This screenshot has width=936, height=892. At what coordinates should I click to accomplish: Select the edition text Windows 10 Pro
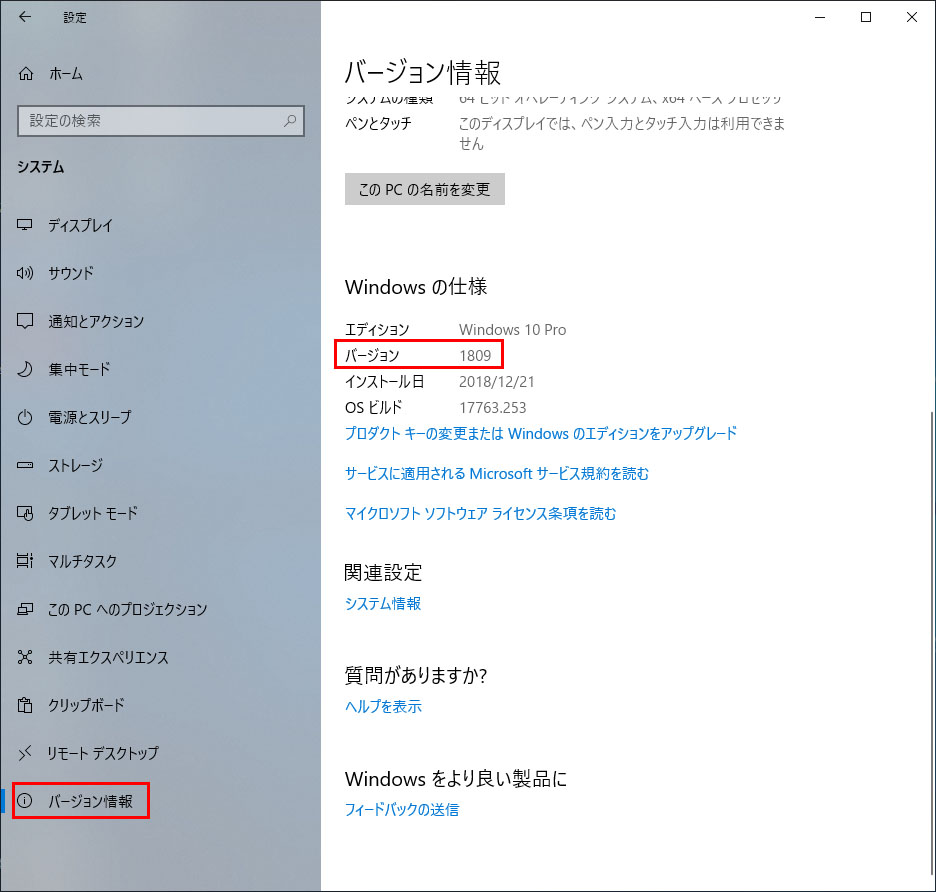512,330
